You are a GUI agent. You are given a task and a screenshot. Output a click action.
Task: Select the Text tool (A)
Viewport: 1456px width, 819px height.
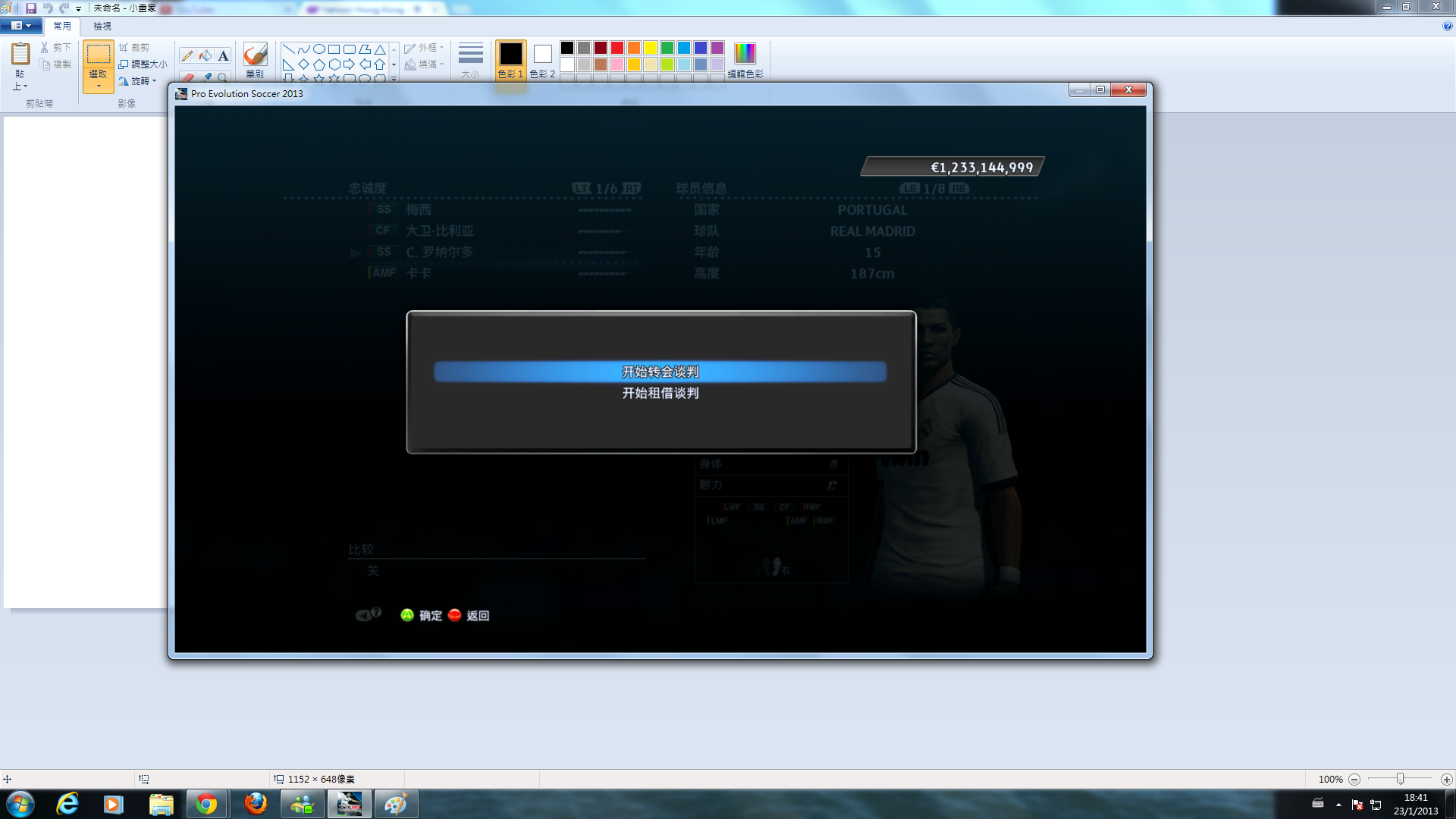tap(223, 56)
